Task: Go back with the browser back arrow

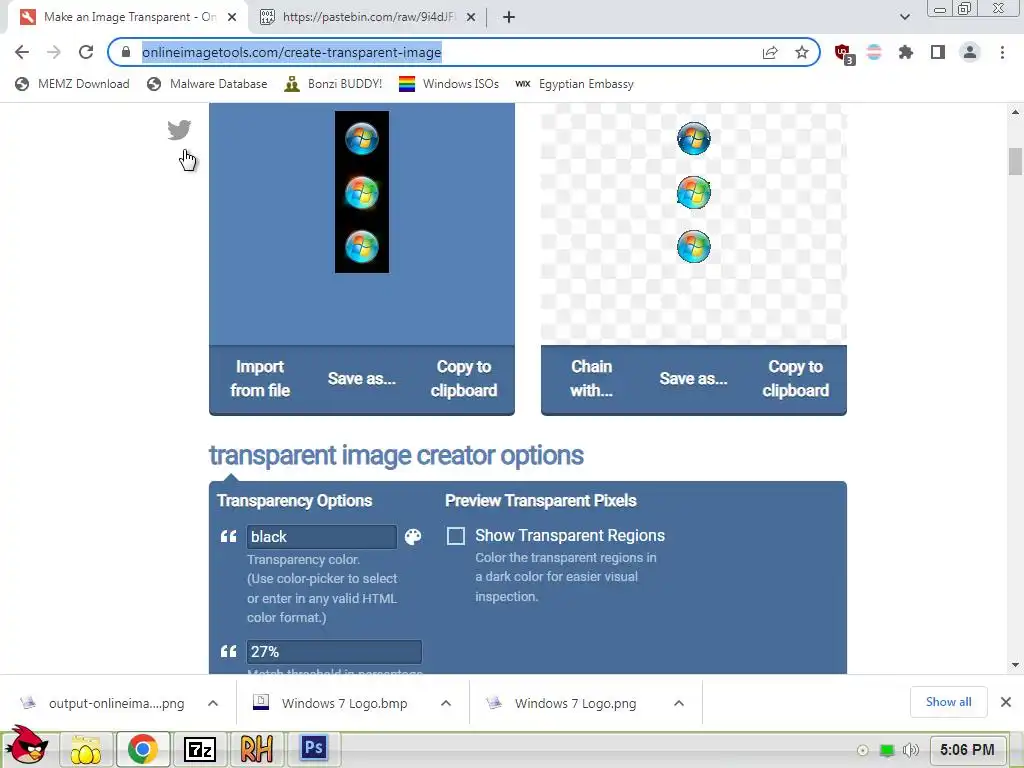Action: 22,52
